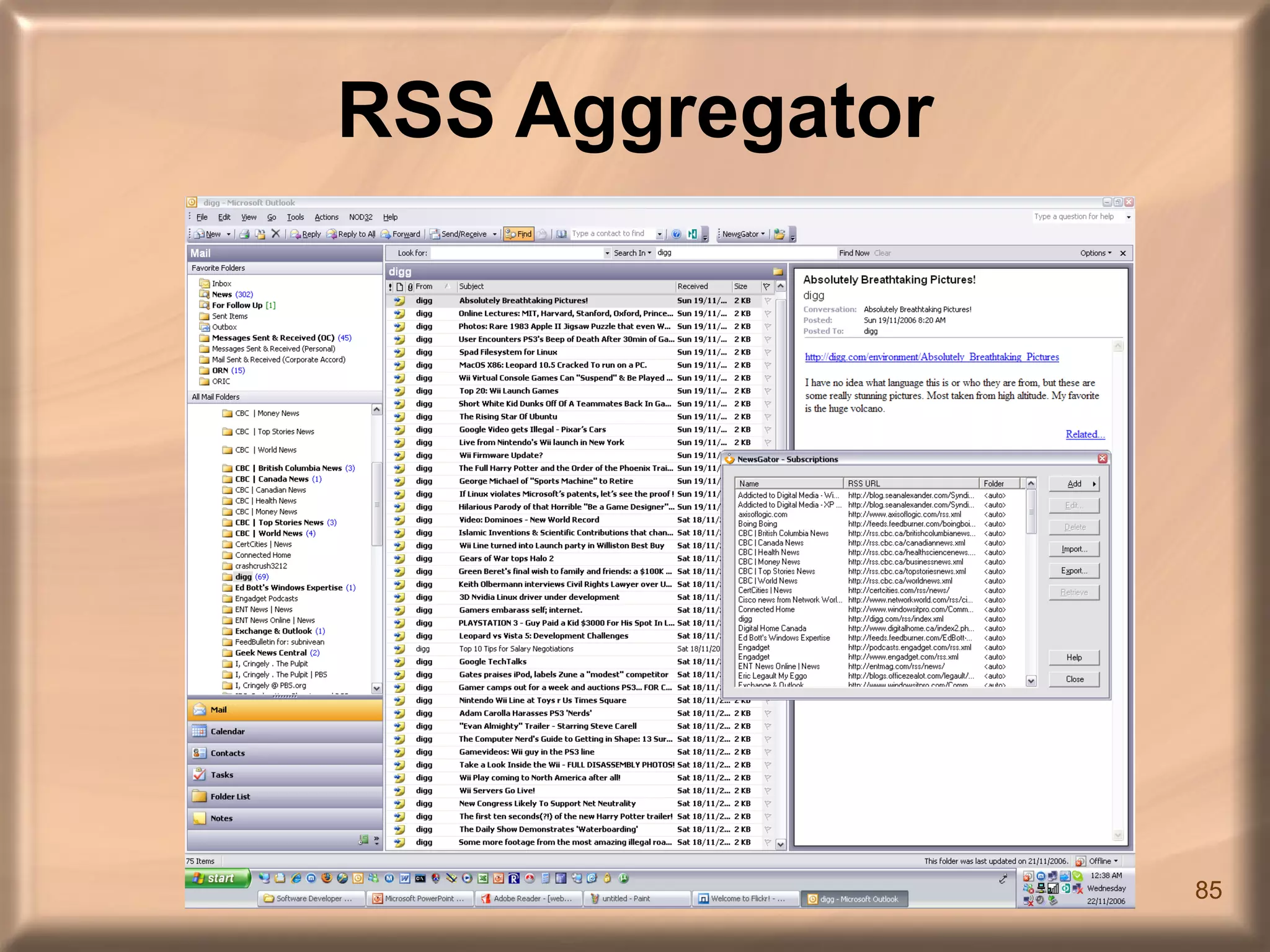
Task: Toggle the Find button in the toolbar
Action: tap(518, 234)
